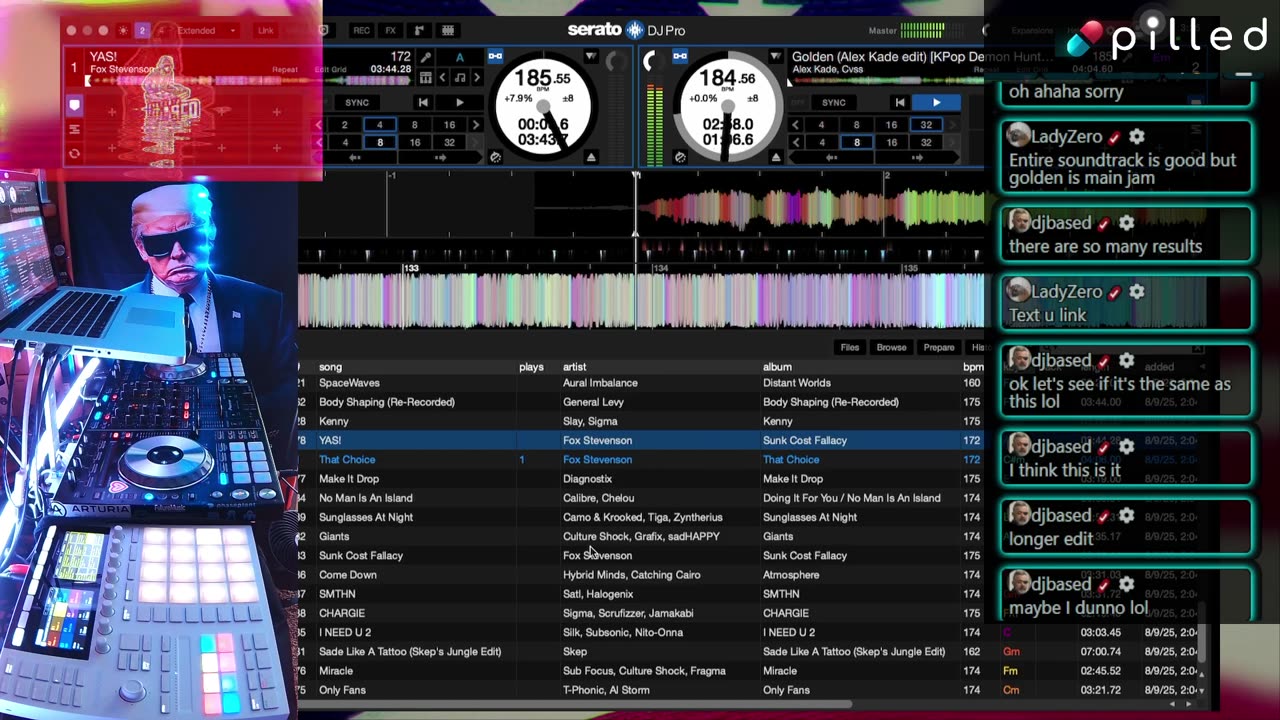
Task: Eject track from left deck
Action: 591,158
